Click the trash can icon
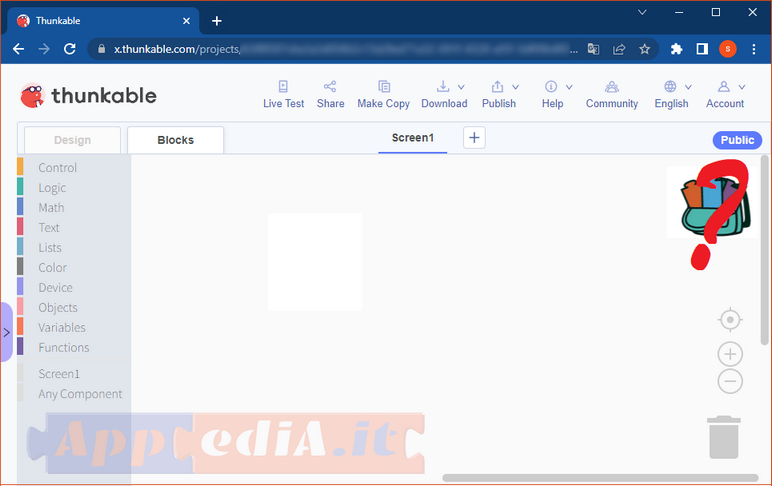 (724, 437)
